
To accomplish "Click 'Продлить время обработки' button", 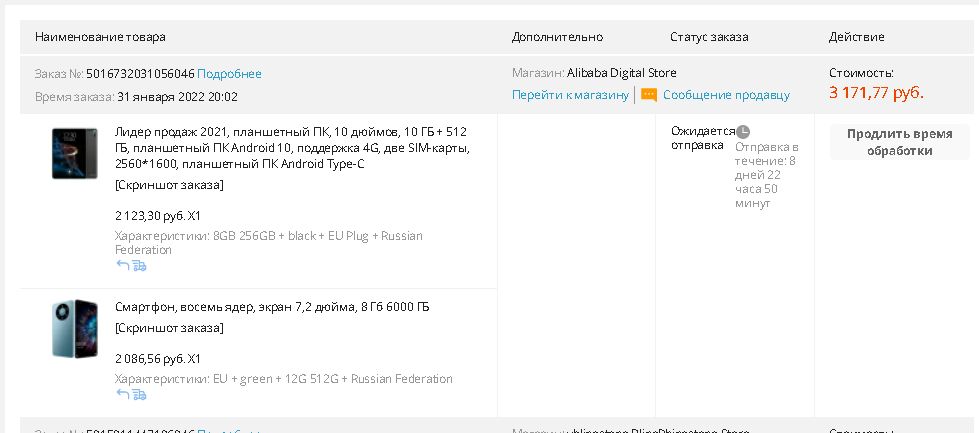I will point(899,142).
